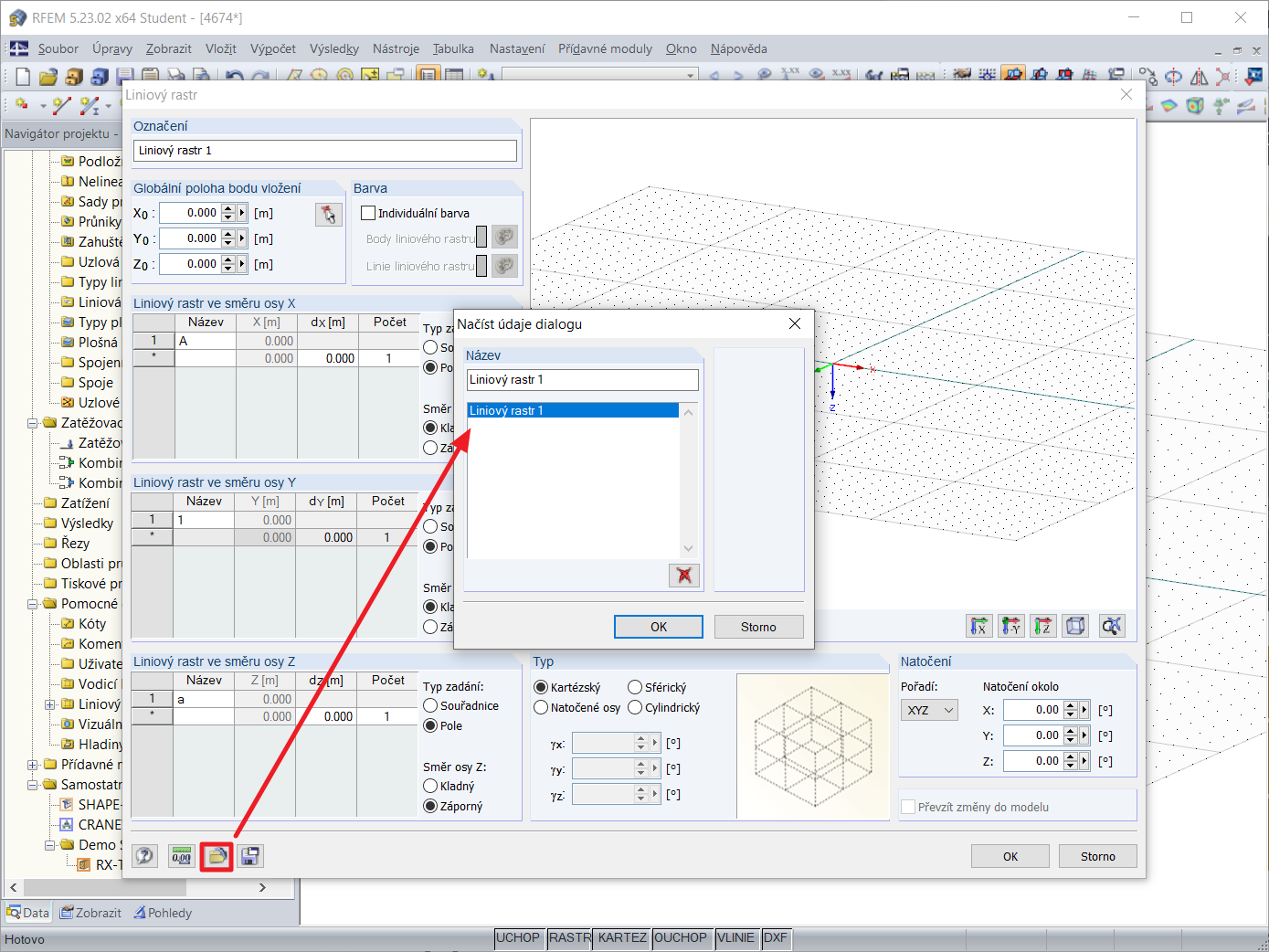Click the brown cabinet project manager icon

(x=74, y=77)
